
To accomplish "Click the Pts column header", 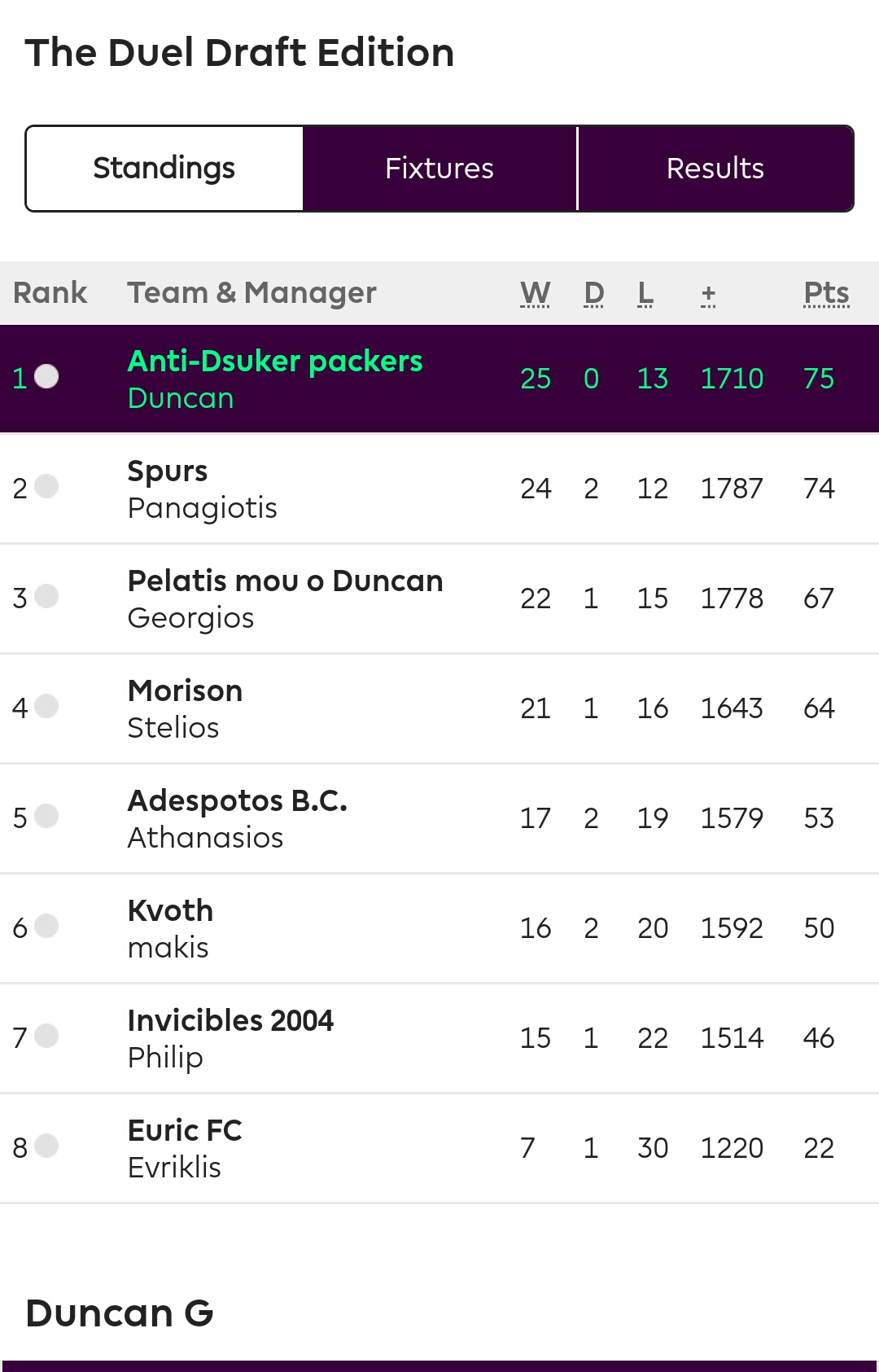I will click(x=827, y=293).
